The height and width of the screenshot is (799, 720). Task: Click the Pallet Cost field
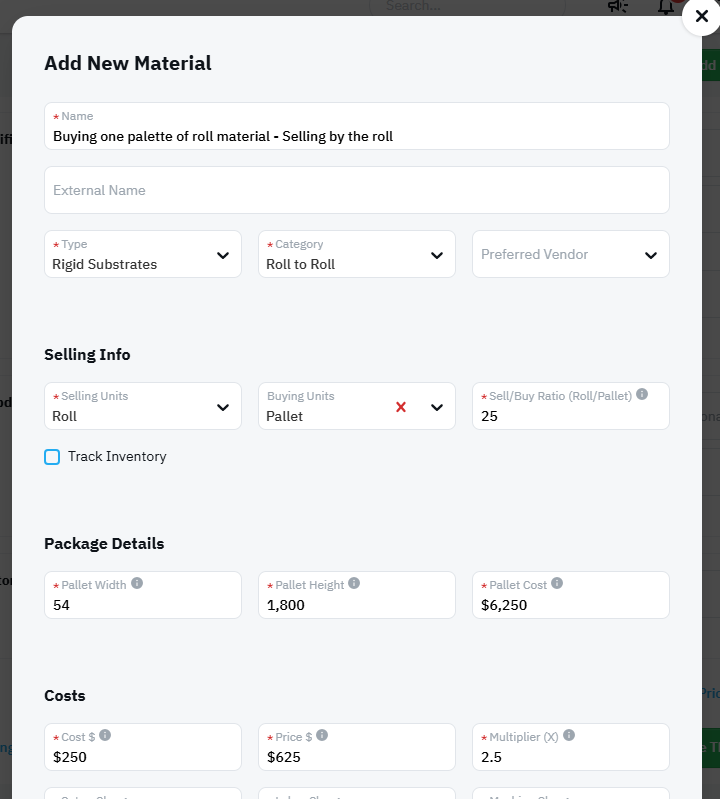tap(571, 605)
